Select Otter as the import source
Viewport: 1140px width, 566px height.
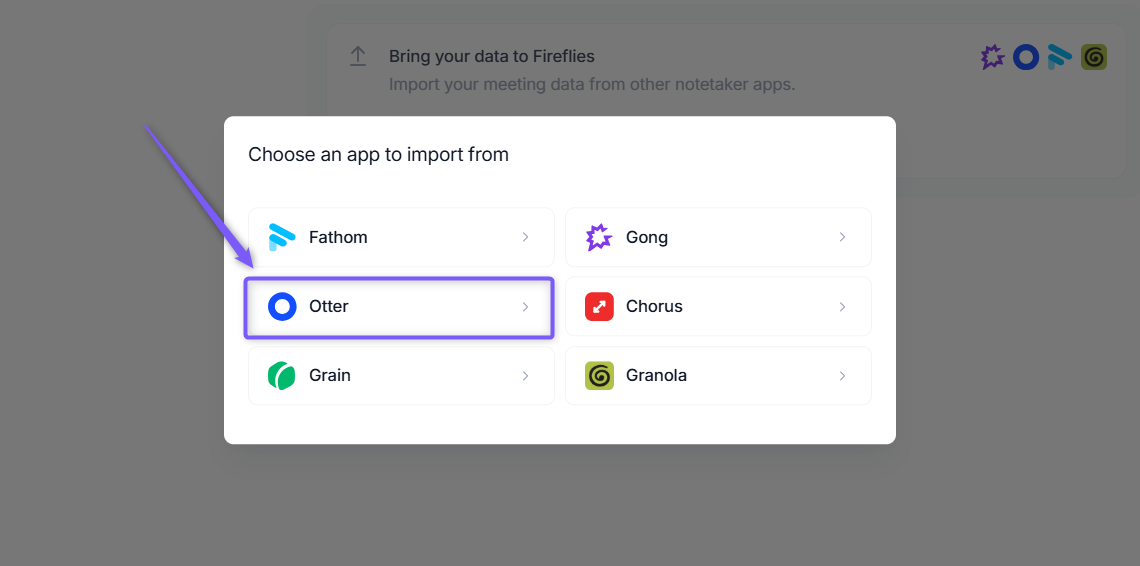401,306
